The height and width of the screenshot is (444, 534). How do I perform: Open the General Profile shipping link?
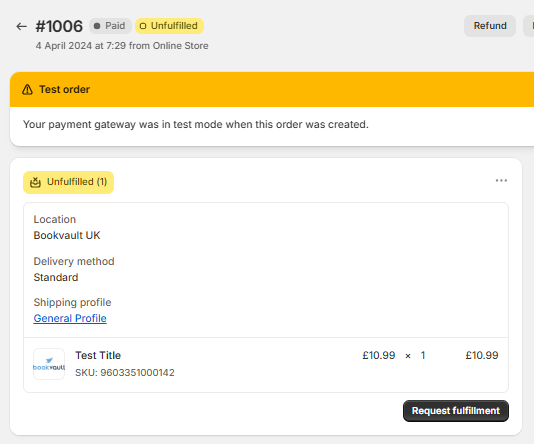pyautogui.click(x=70, y=318)
